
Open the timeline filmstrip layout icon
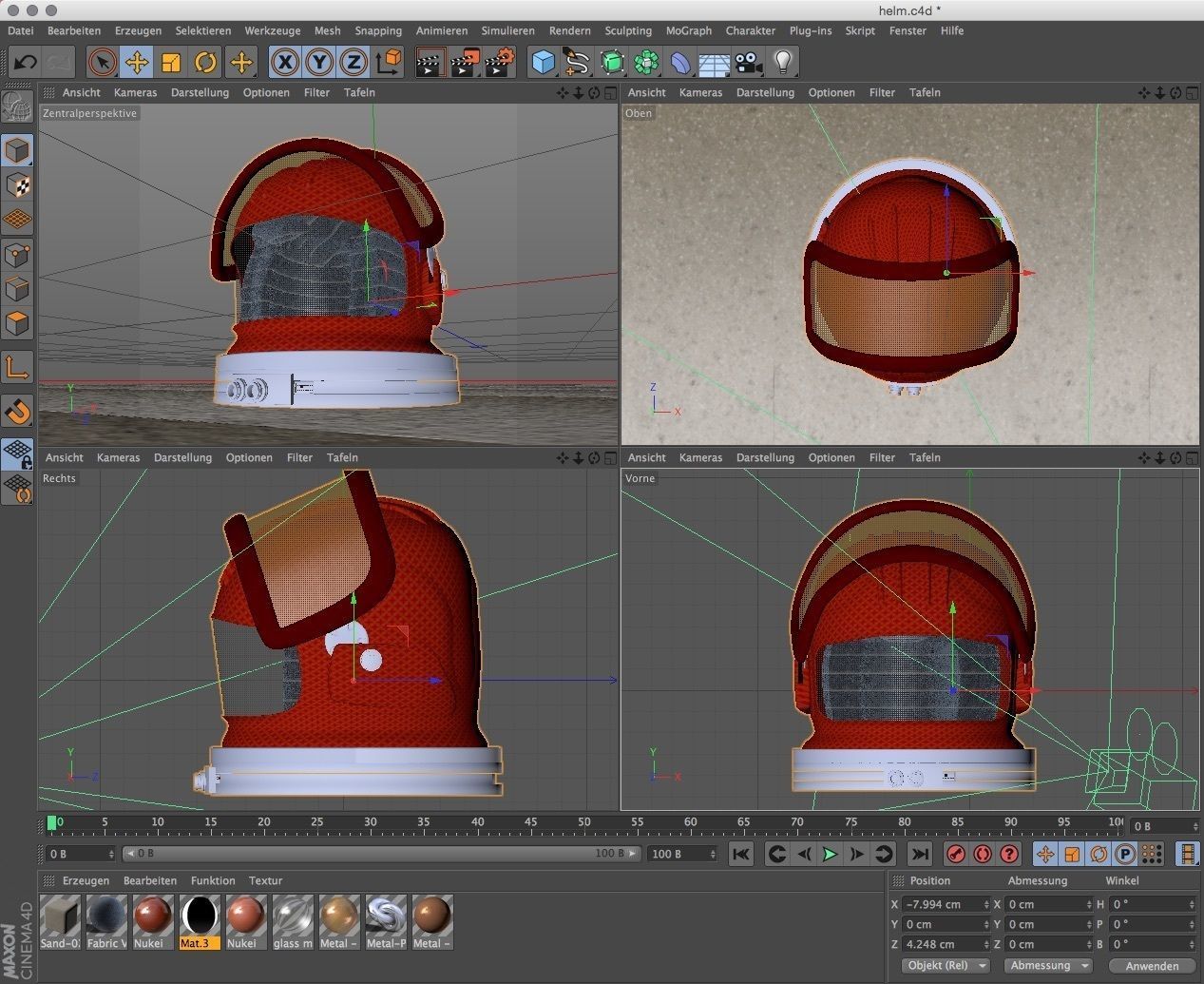click(x=1187, y=854)
